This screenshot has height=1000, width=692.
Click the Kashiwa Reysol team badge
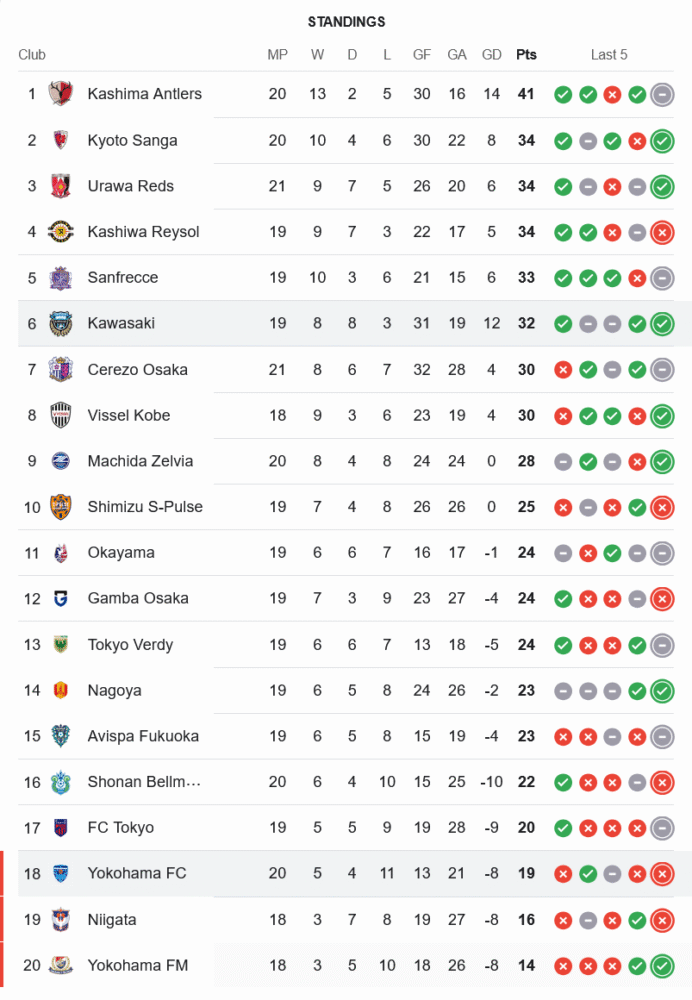[x=61, y=232]
